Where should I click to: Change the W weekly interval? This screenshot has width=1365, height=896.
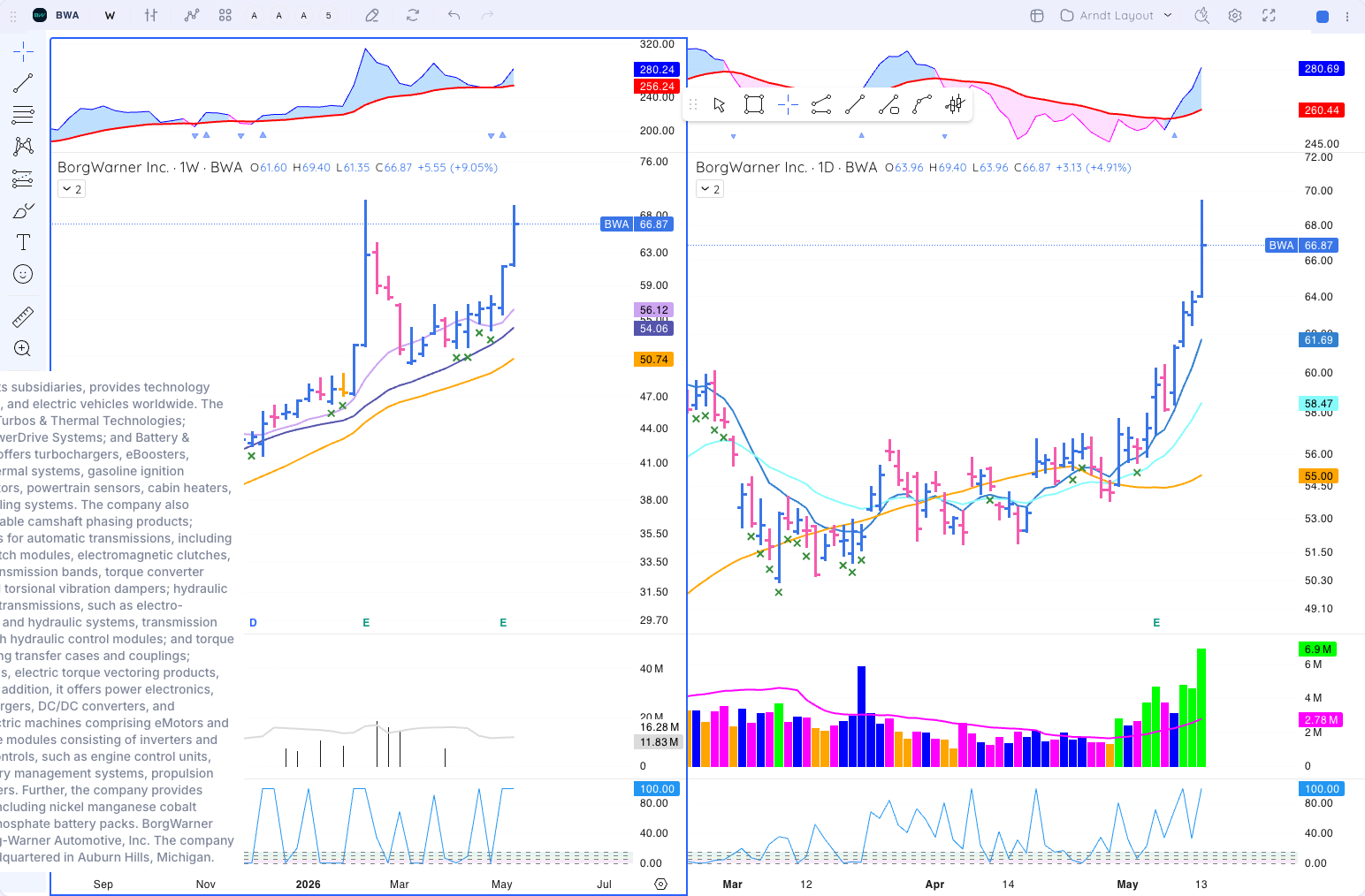tap(110, 15)
